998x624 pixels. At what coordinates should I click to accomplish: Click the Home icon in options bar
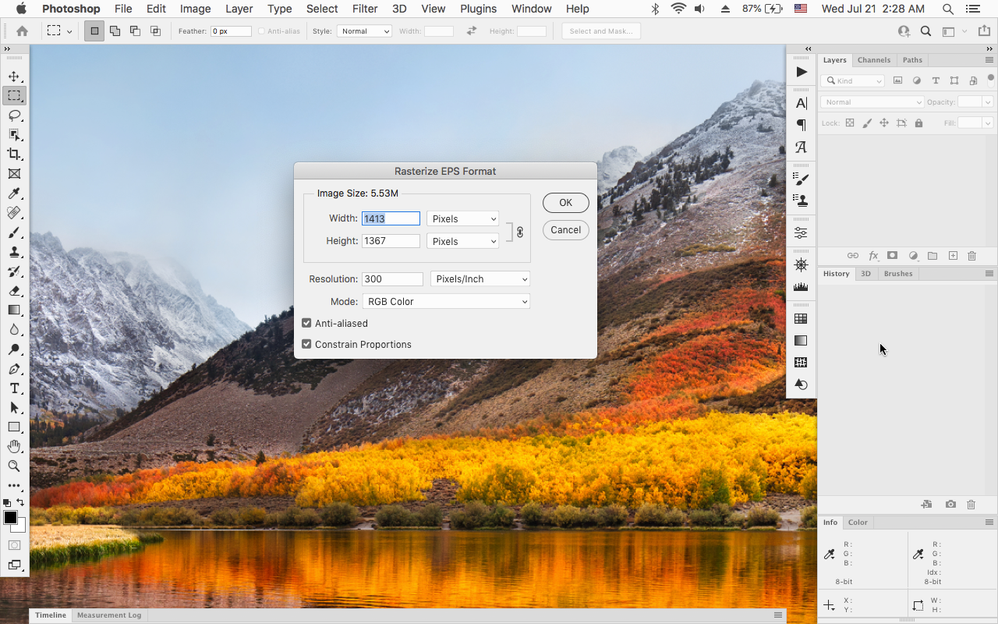pyautogui.click(x=22, y=31)
